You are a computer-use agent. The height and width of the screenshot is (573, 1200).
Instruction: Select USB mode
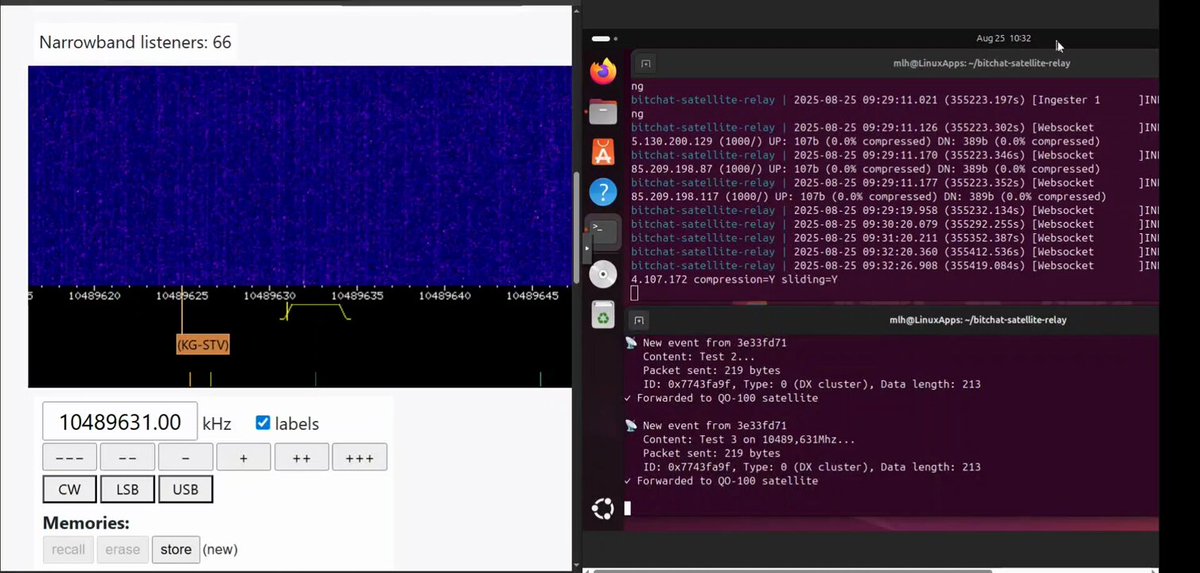[x=186, y=489]
